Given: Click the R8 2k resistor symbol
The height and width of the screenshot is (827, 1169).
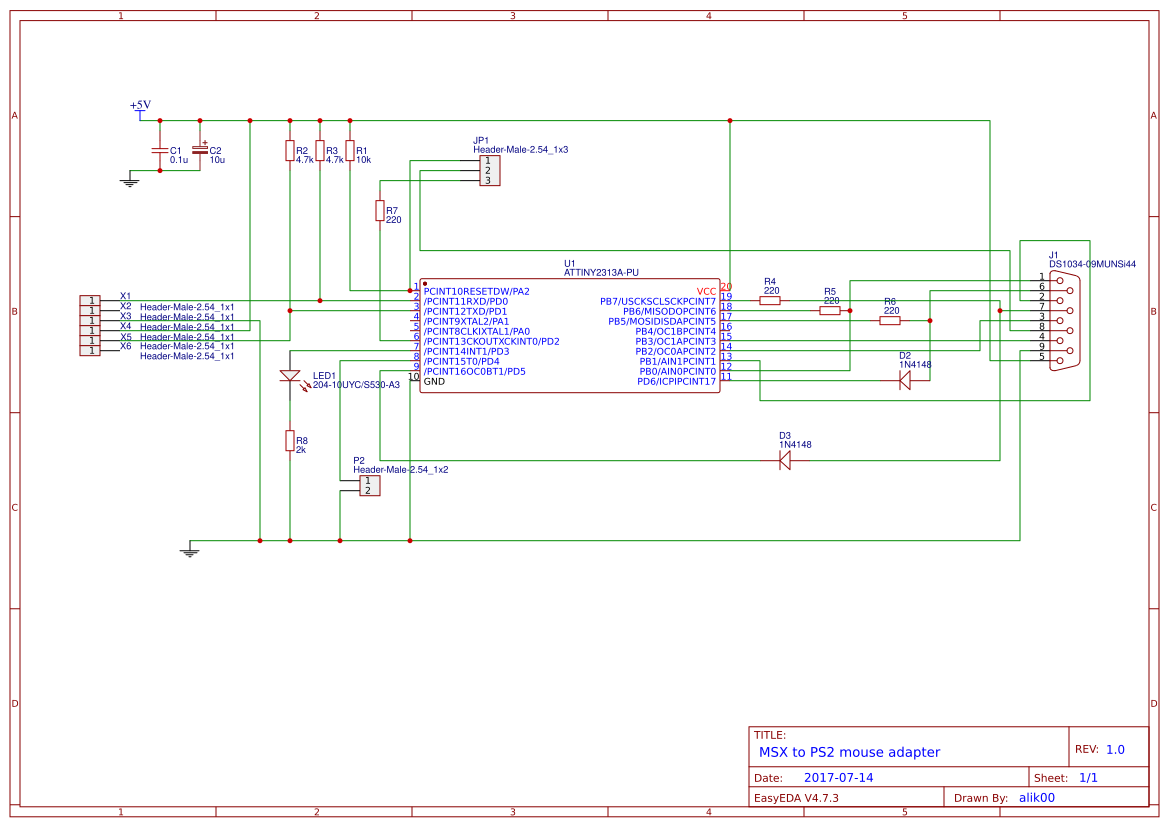Looking at the screenshot, I should pyautogui.click(x=290, y=440).
